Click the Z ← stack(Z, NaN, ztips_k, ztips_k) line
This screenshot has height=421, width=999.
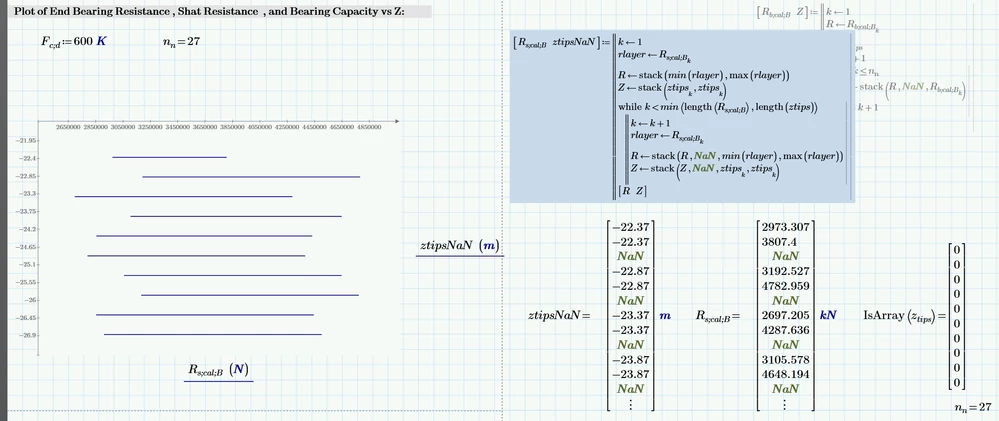pyautogui.click(x=705, y=169)
